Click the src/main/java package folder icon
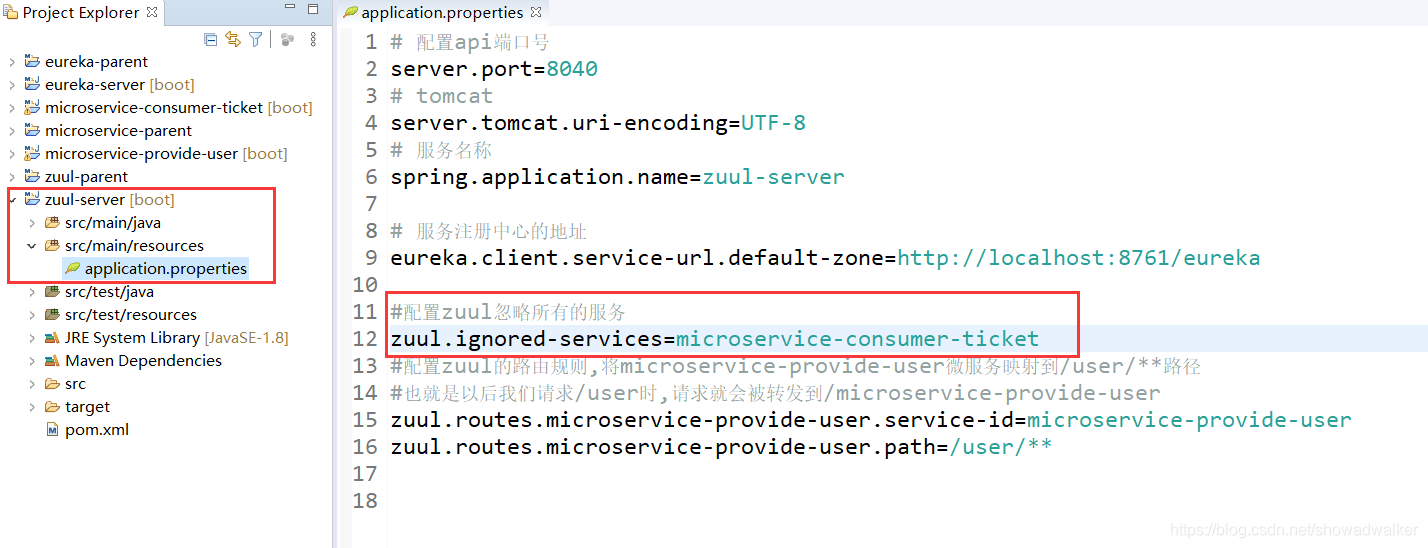 point(52,222)
